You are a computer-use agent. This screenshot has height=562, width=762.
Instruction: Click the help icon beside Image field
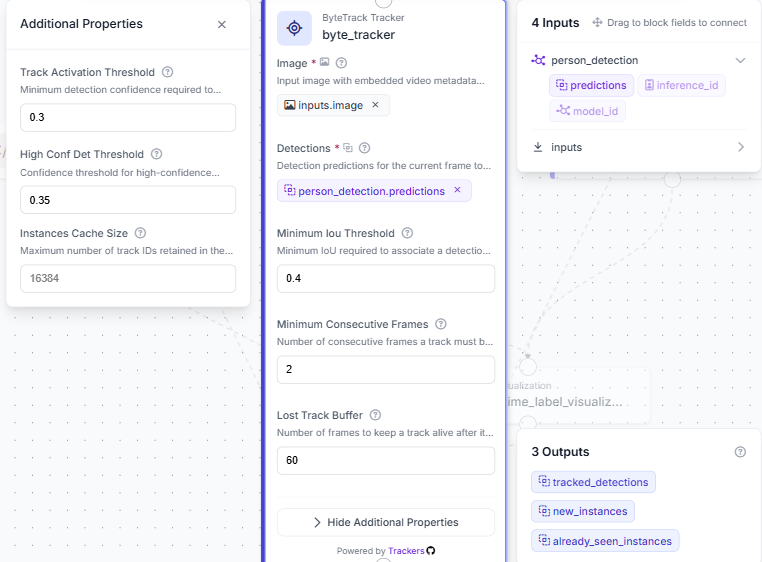342,63
